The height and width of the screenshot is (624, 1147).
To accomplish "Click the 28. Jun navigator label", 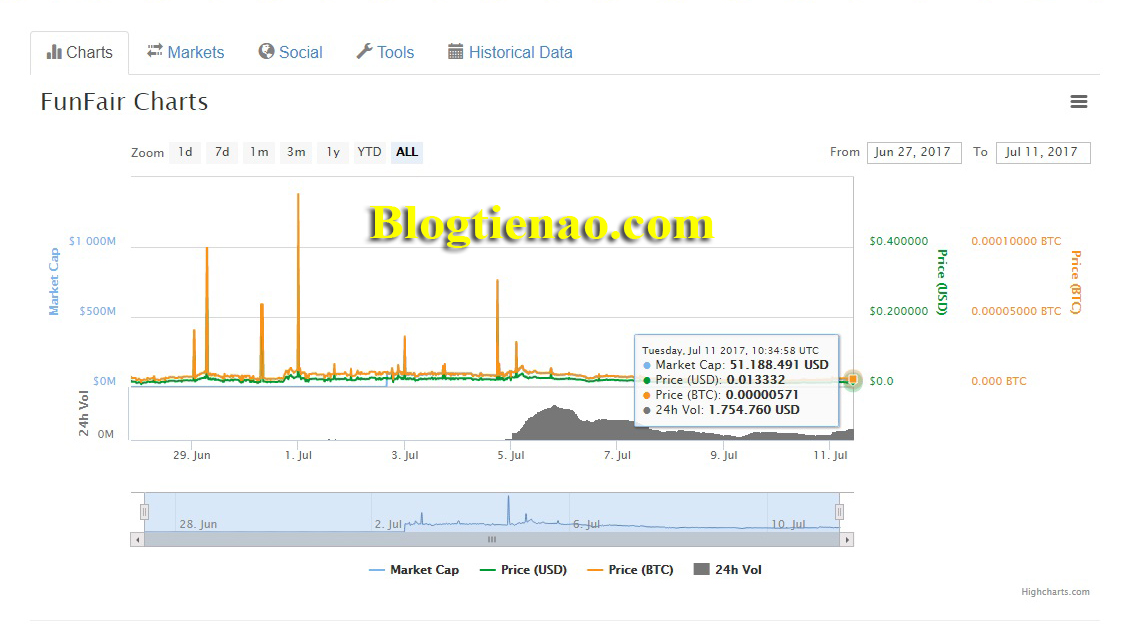I will pos(198,525).
